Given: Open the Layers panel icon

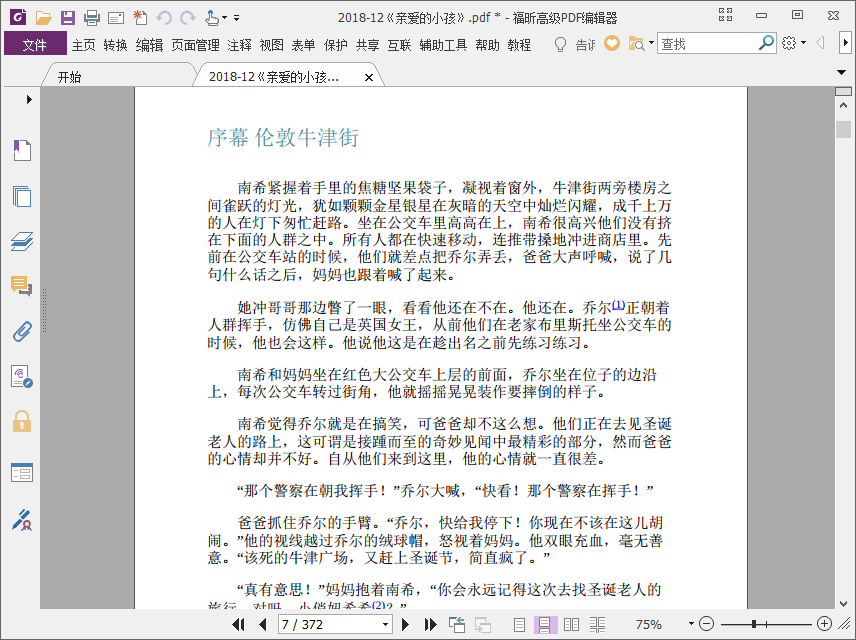Looking at the screenshot, I should tap(22, 241).
